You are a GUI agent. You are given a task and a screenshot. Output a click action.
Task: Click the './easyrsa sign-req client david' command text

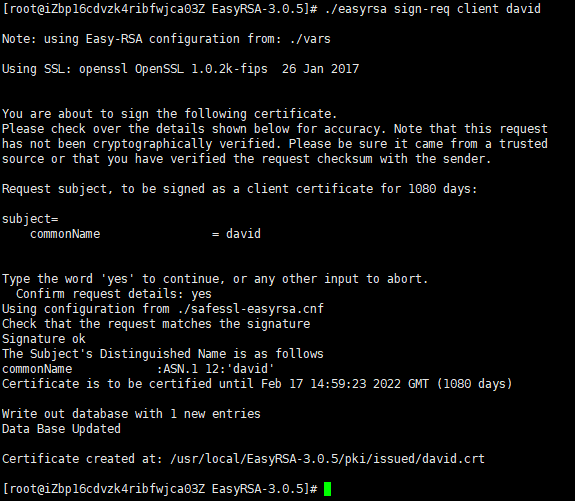(x=433, y=8)
